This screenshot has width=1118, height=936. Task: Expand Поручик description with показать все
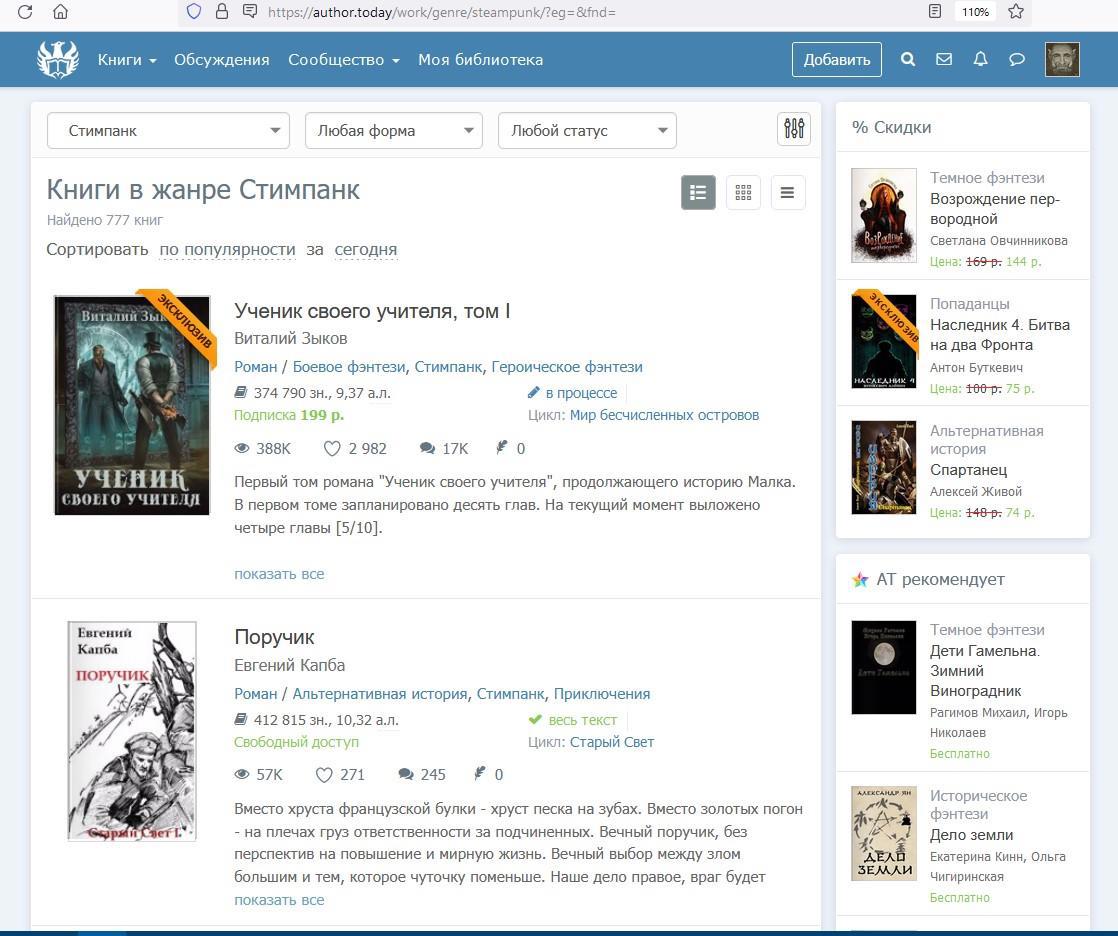pos(280,900)
